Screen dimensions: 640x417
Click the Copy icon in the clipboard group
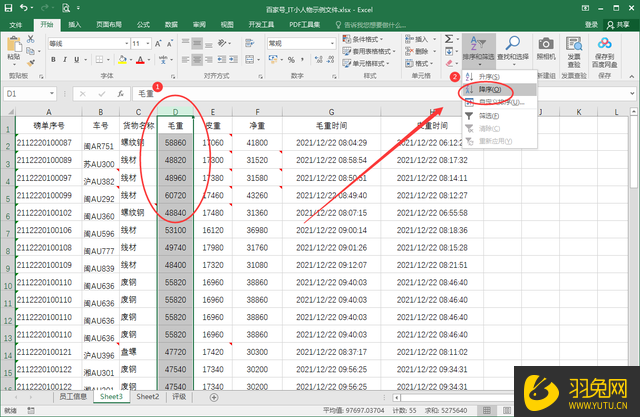tap(30, 51)
